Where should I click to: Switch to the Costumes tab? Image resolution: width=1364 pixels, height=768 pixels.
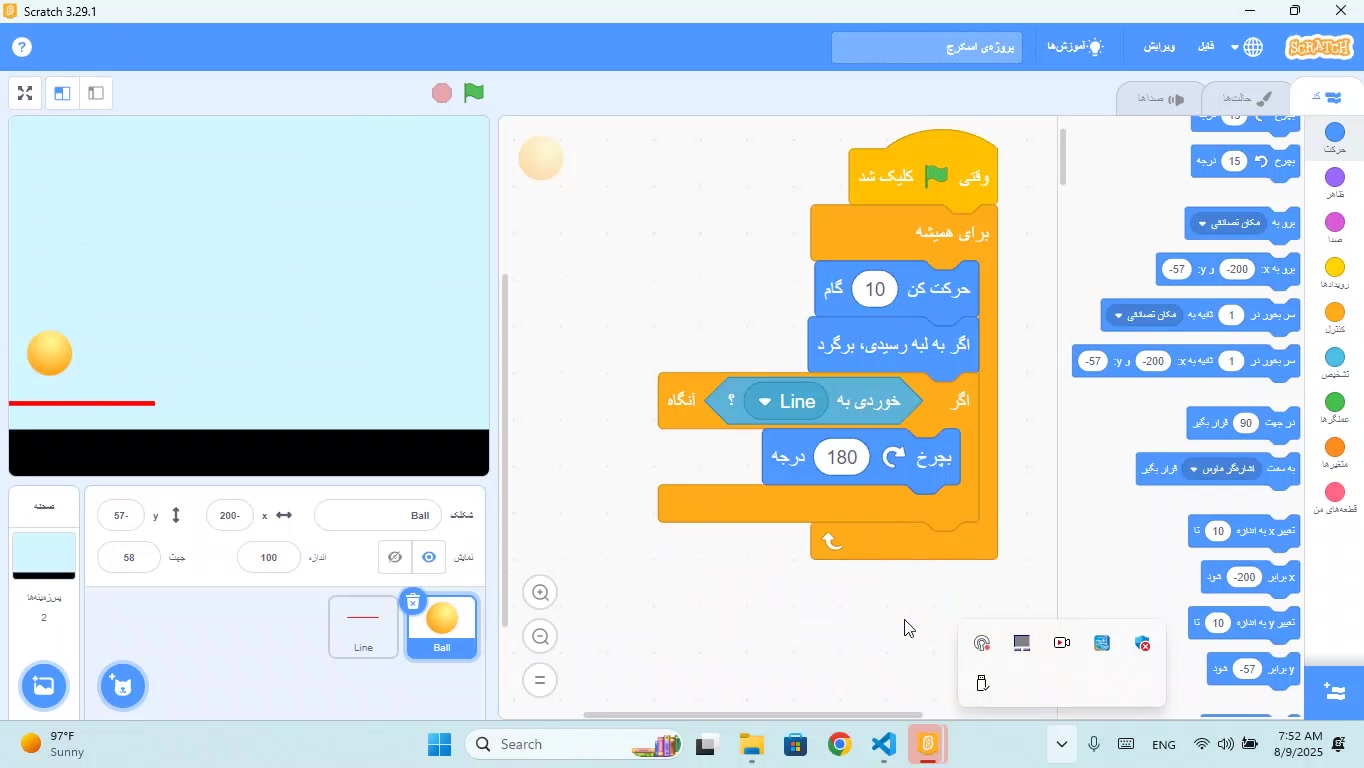click(1246, 98)
